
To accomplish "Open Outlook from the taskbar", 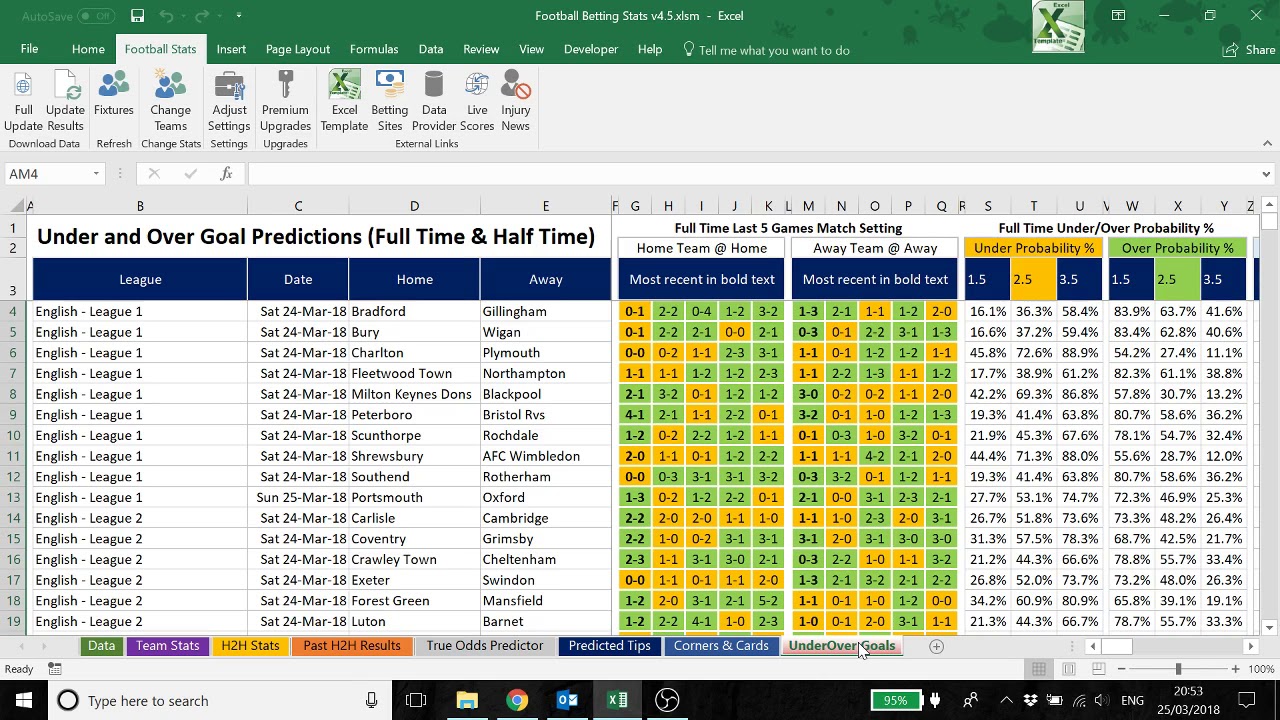I will tap(567, 700).
